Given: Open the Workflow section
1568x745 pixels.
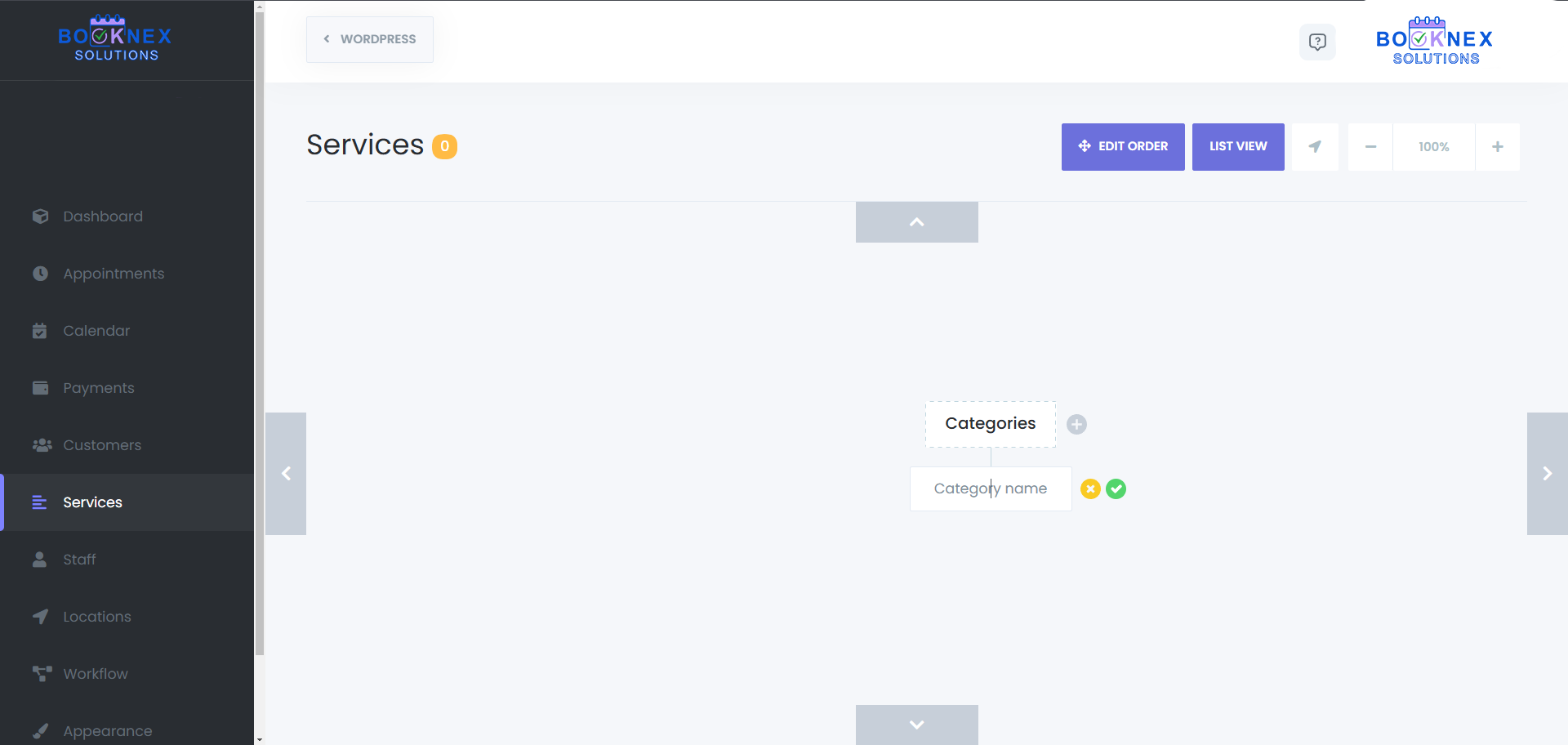Looking at the screenshot, I should (x=95, y=673).
